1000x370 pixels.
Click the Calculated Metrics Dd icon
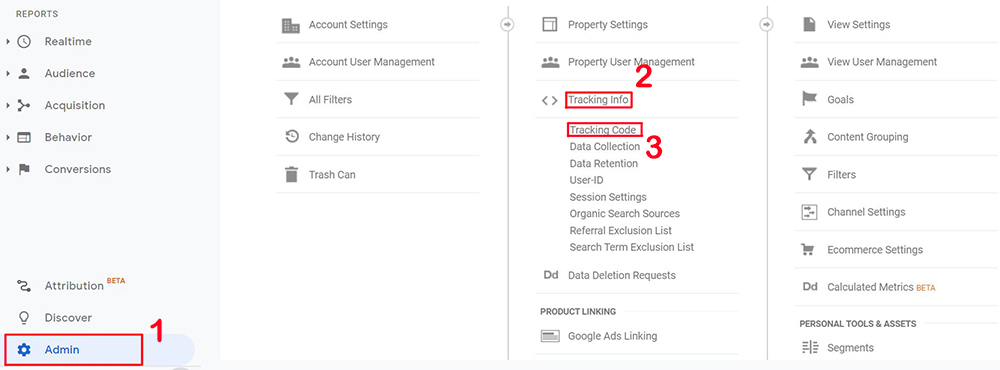pyautogui.click(x=810, y=287)
